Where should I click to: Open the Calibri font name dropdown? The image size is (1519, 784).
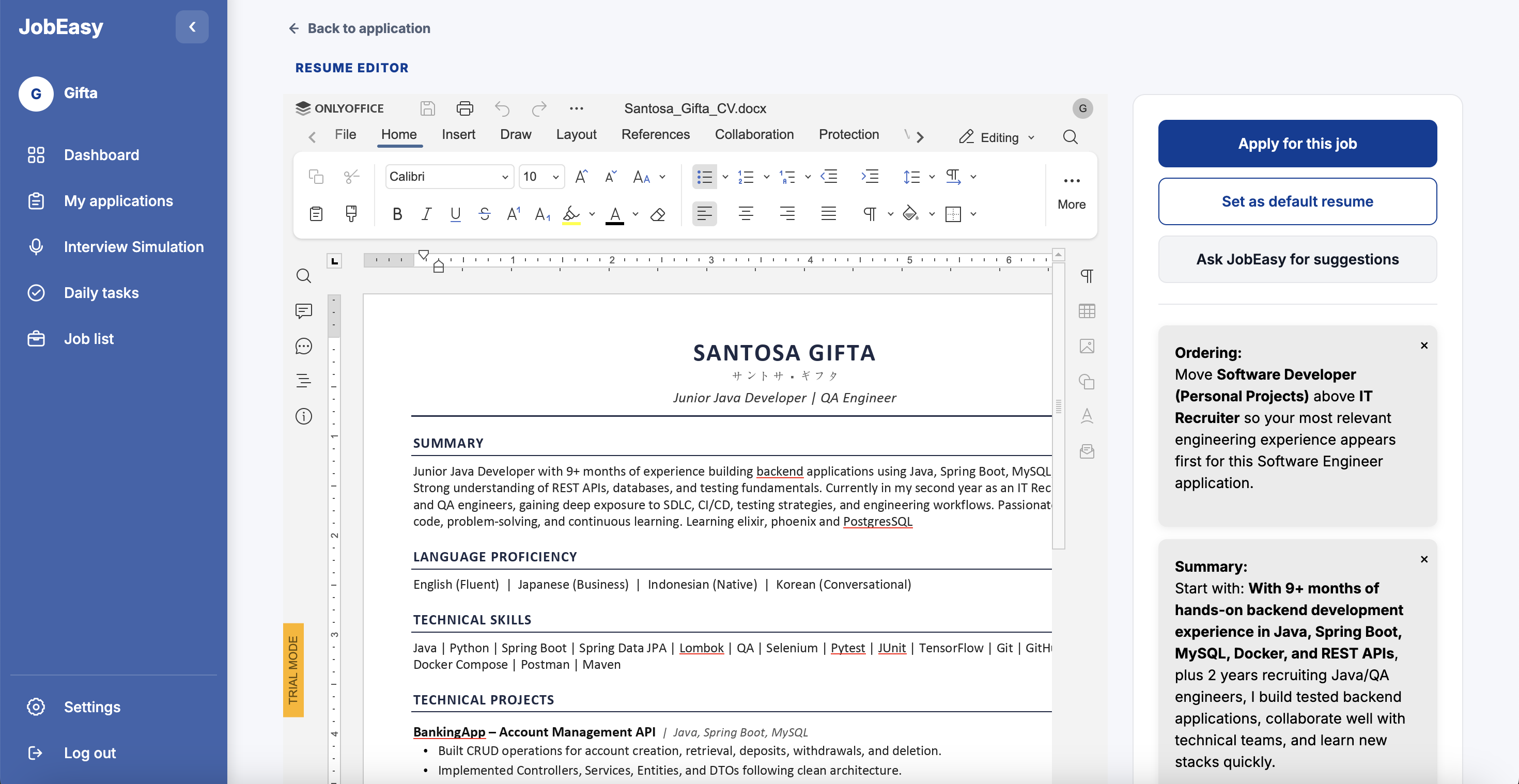[450, 176]
